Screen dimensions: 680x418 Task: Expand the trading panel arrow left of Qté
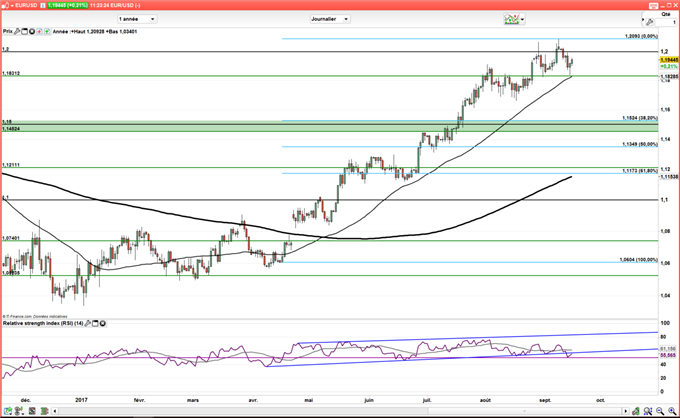coord(643,20)
